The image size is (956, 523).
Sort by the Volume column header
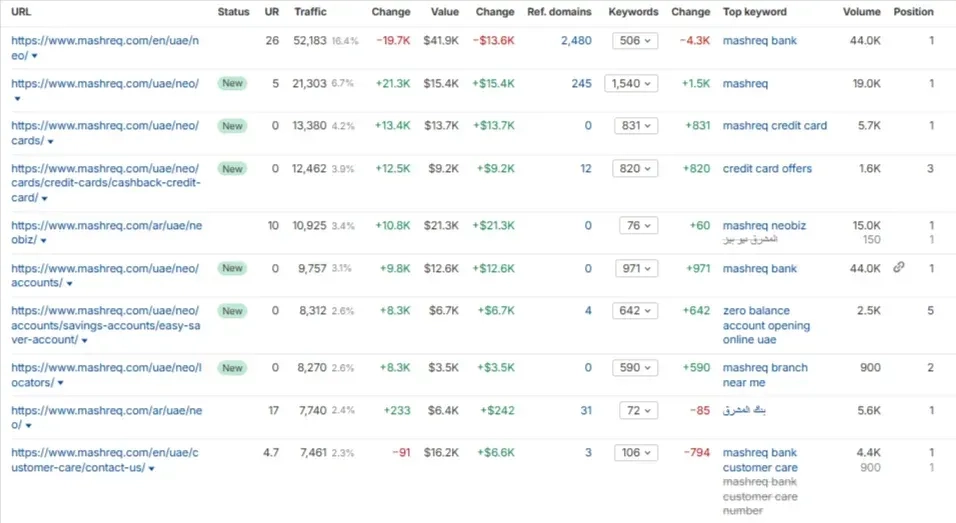coord(861,12)
